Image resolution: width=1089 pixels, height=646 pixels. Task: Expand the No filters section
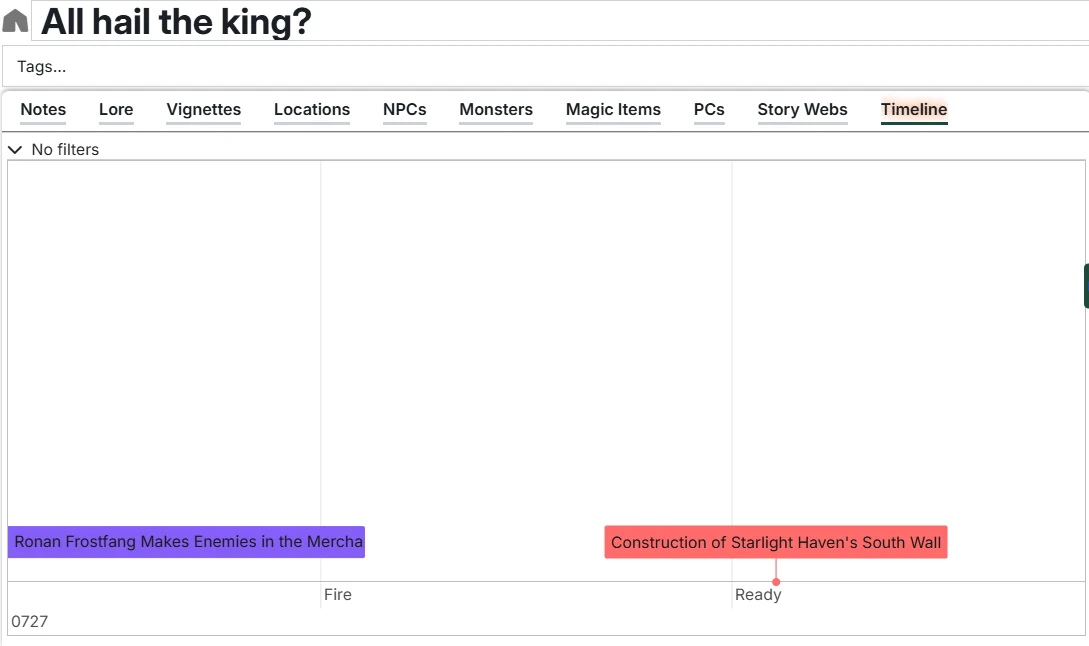point(65,149)
